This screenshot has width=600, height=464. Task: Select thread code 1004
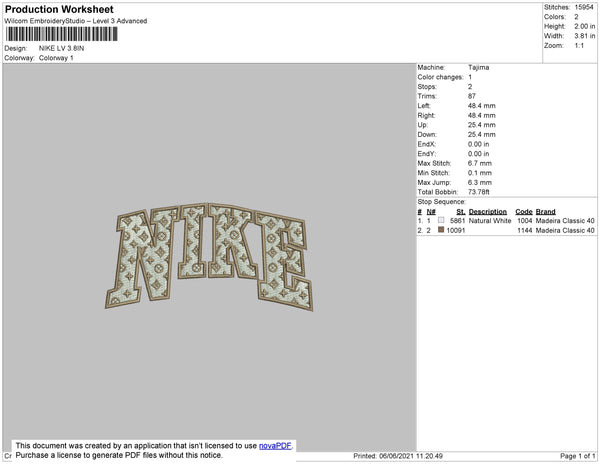(x=525, y=221)
